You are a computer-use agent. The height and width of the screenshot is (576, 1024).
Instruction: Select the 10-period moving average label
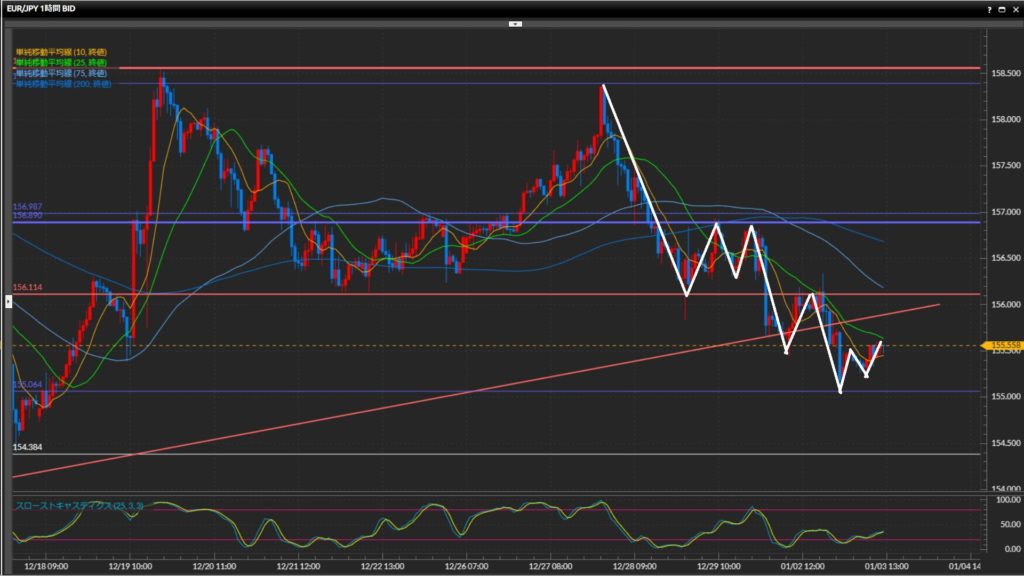61,51
